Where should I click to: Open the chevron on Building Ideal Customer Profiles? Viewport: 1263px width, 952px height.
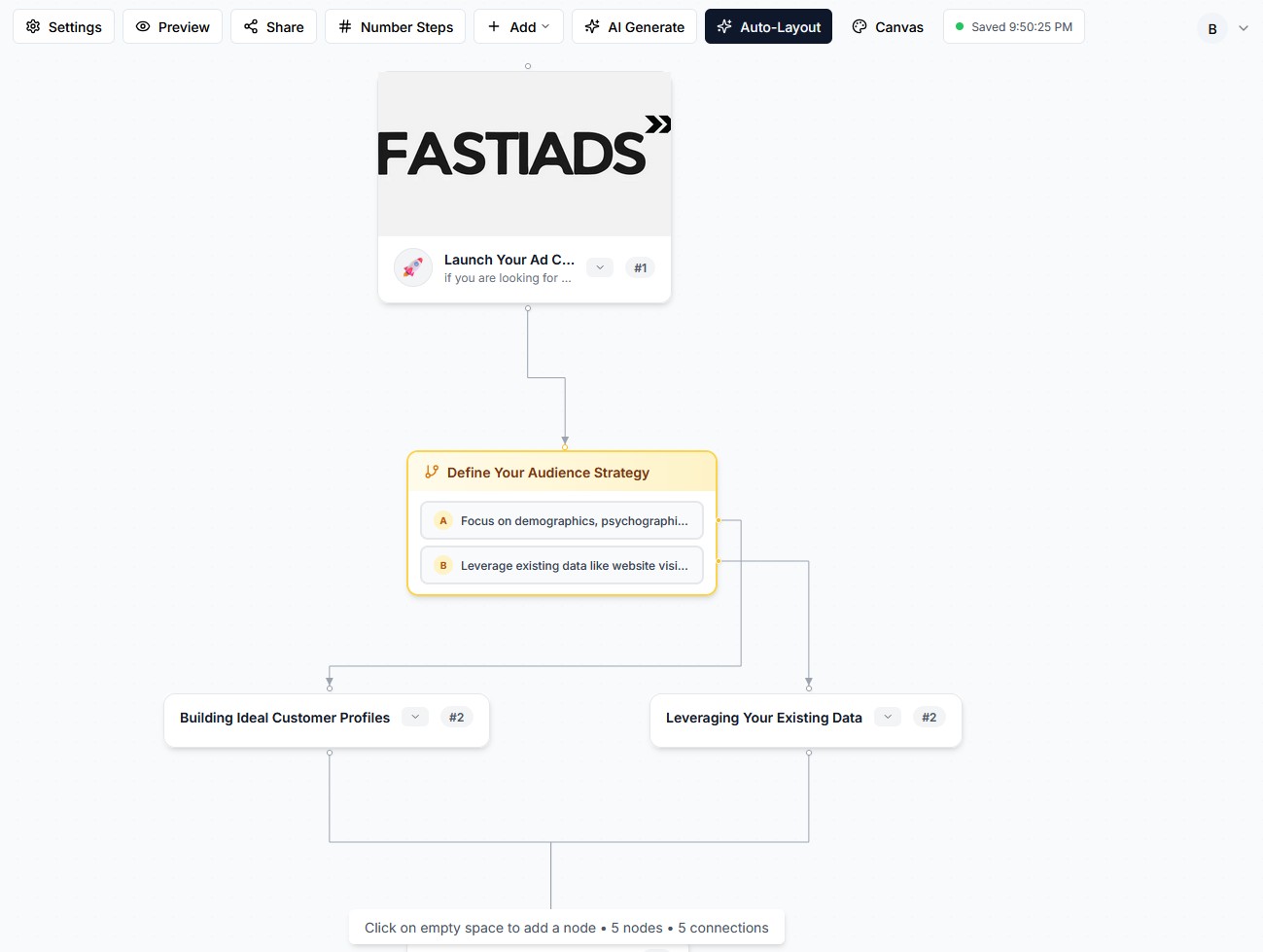pos(414,717)
